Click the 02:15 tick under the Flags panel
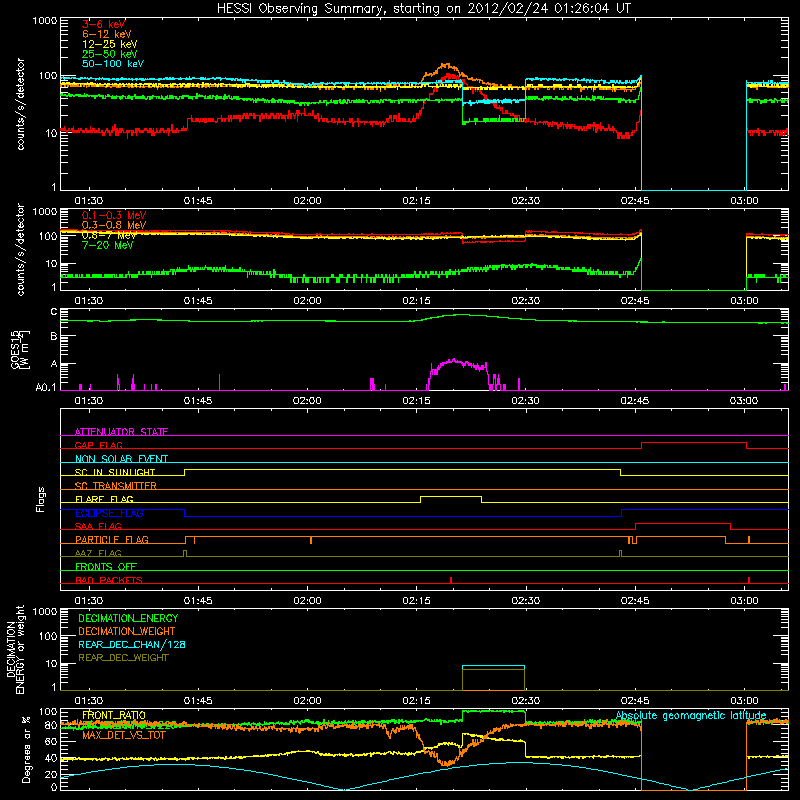 416,601
